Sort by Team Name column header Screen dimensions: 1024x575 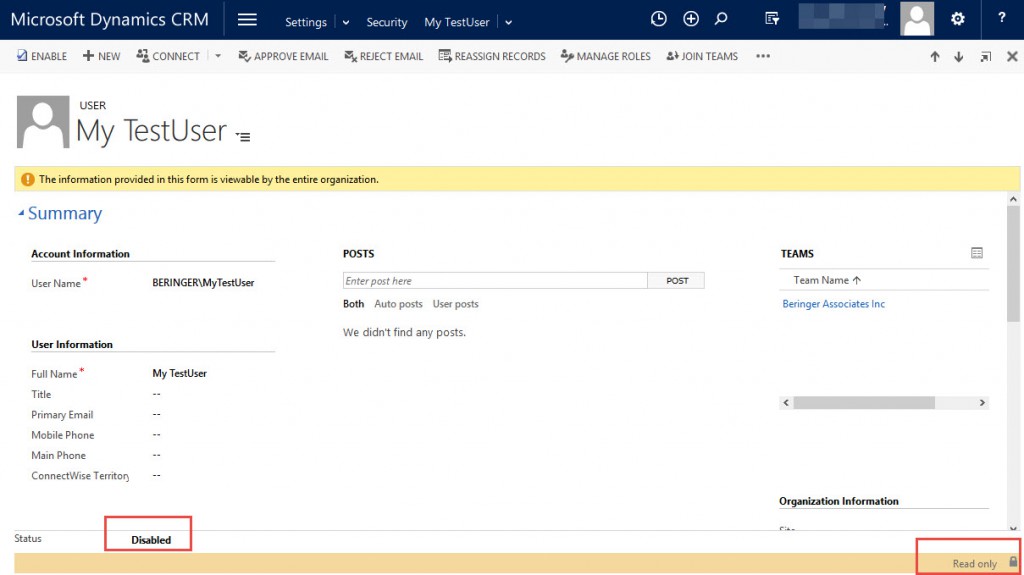point(827,280)
